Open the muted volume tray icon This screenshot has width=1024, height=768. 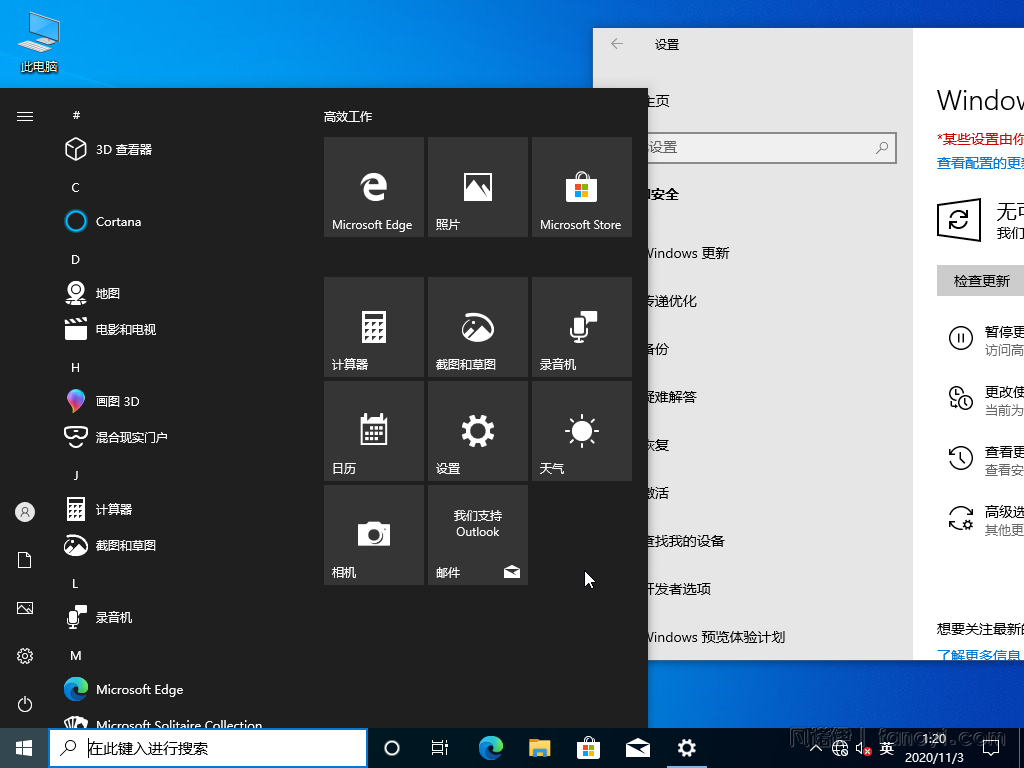[x=863, y=748]
